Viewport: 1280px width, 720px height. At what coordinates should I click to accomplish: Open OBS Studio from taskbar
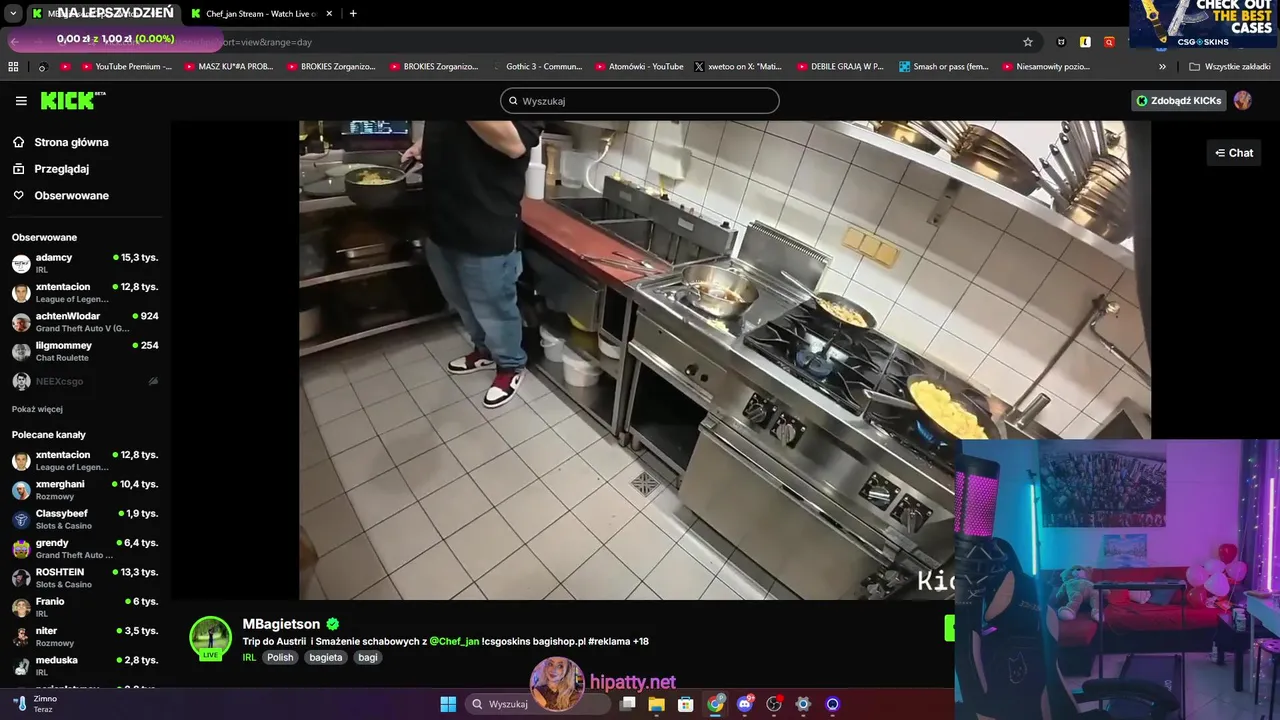[773, 704]
